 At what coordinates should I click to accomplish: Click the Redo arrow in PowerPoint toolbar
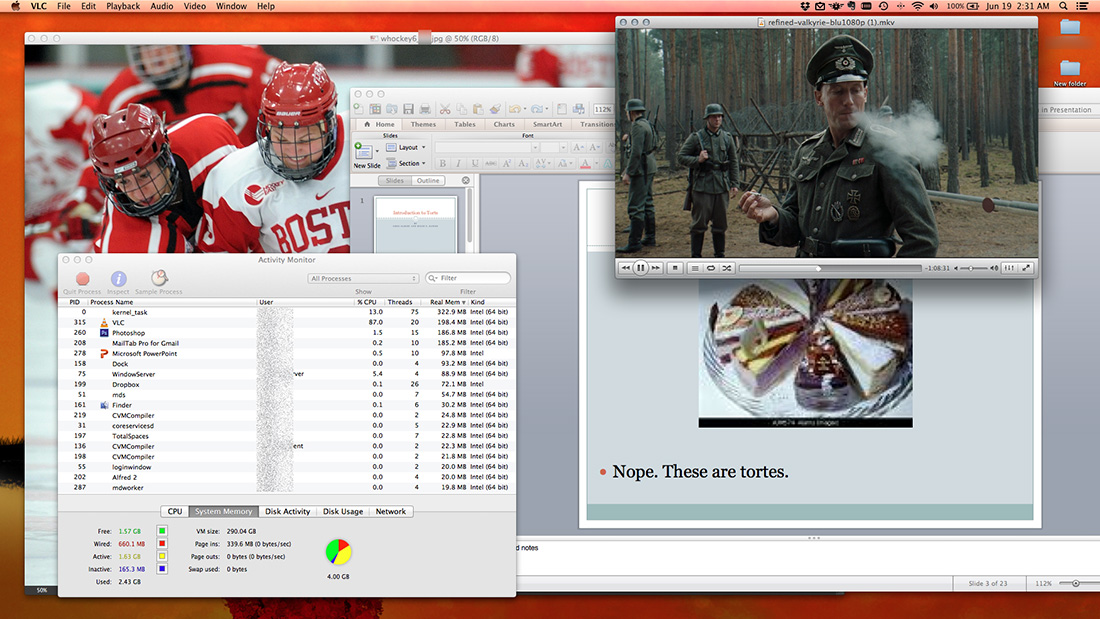pos(537,109)
